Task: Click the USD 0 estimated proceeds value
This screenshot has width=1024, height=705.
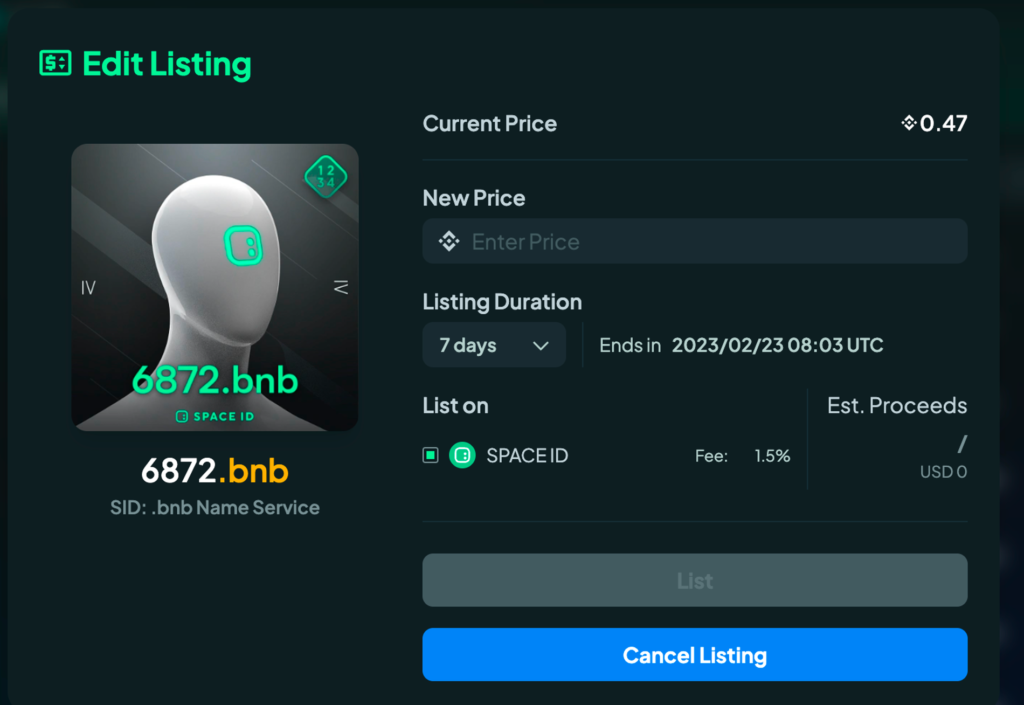Action: pos(943,471)
